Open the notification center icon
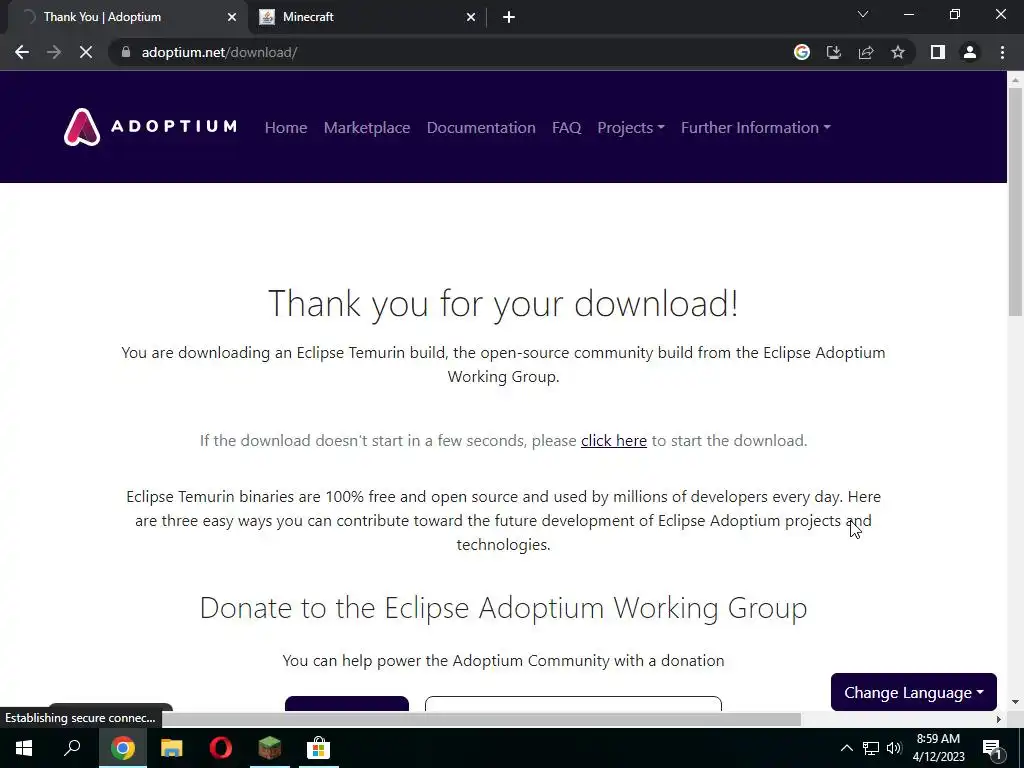The width and height of the screenshot is (1024, 768). pyautogui.click(x=992, y=748)
